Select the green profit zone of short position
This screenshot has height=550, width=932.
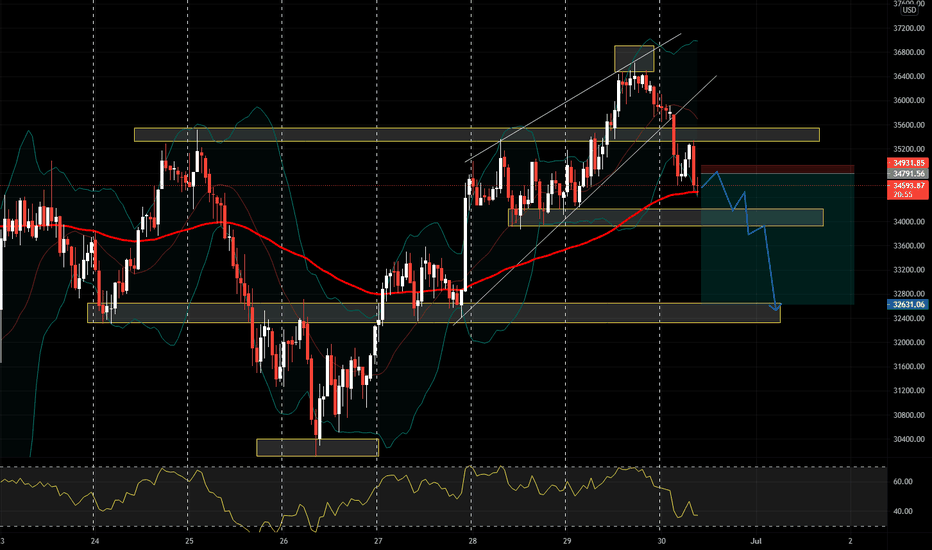(777, 239)
